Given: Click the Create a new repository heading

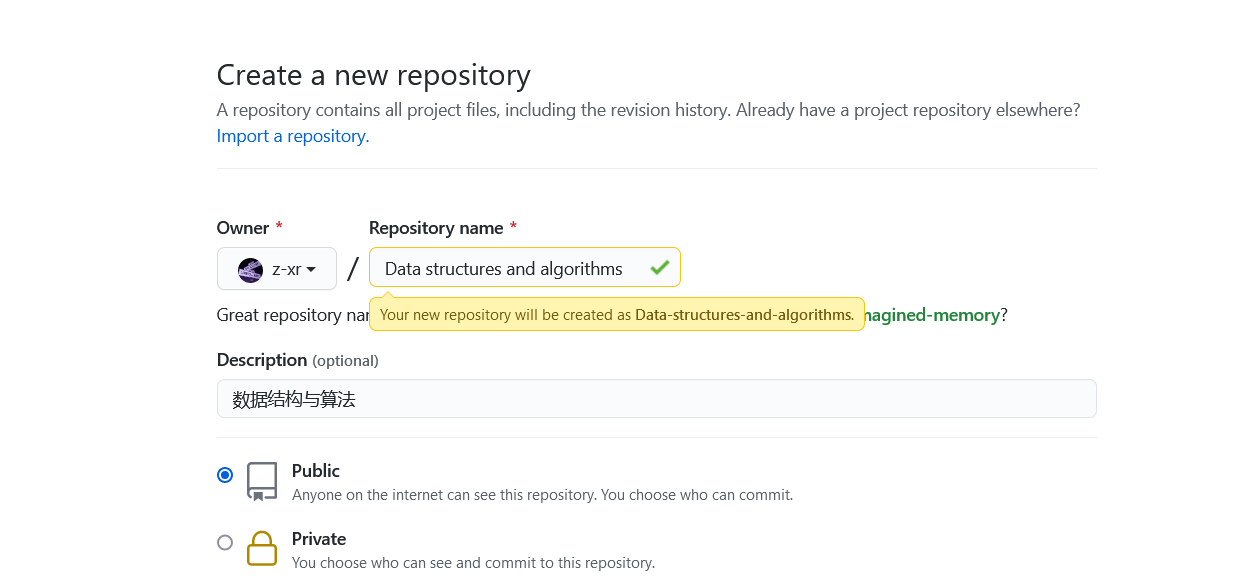Looking at the screenshot, I should [x=374, y=76].
